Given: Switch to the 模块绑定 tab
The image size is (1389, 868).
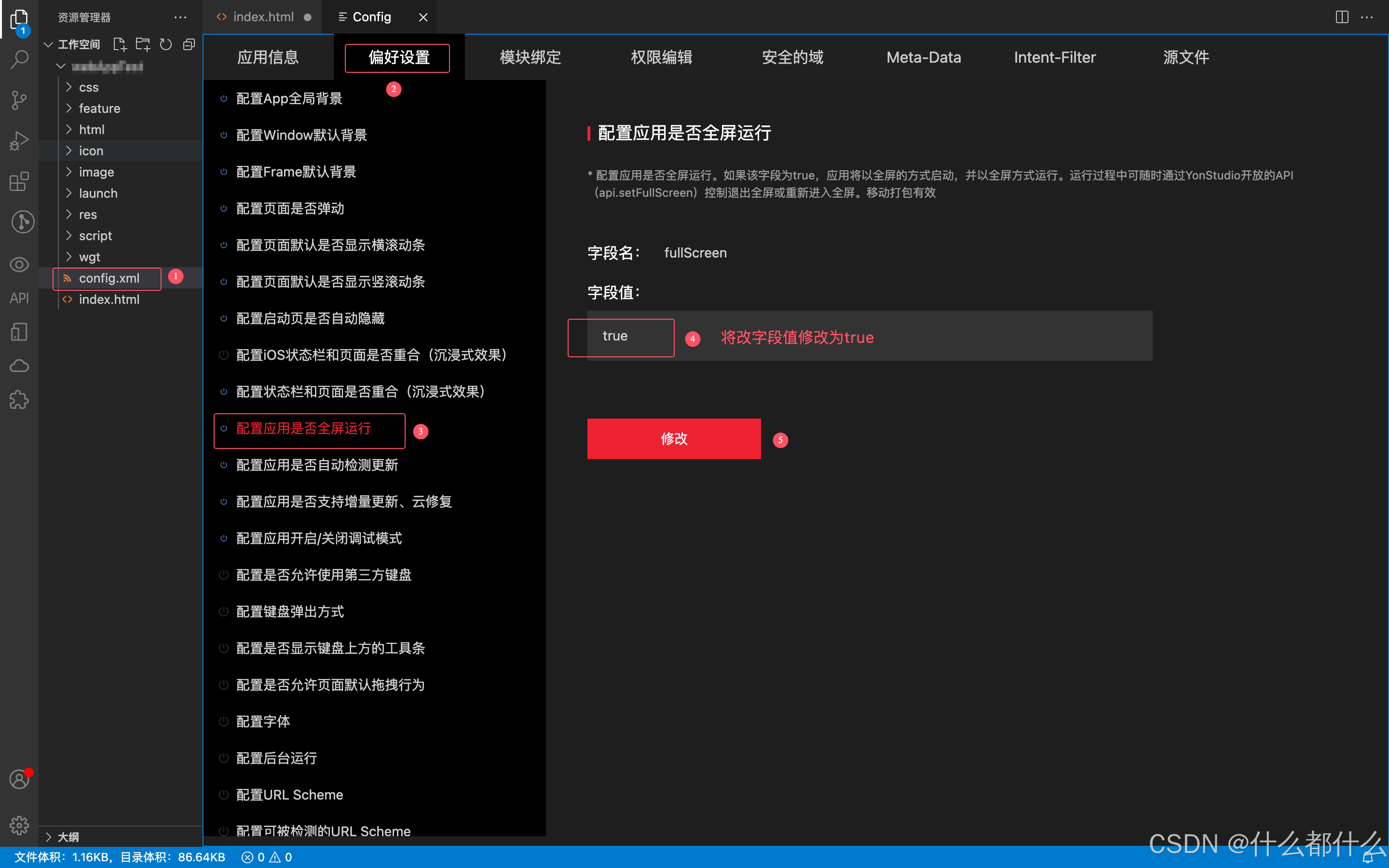Looking at the screenshot, I should (530, 57).
